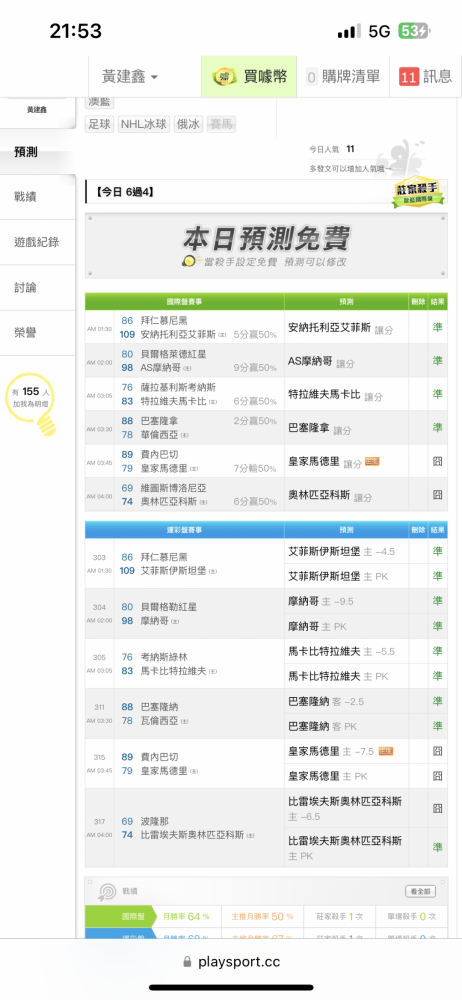The width and height of the screenshot is (462, 1000).
Task: Open the 戰績 sidebar section
Action: pos(37,197)
